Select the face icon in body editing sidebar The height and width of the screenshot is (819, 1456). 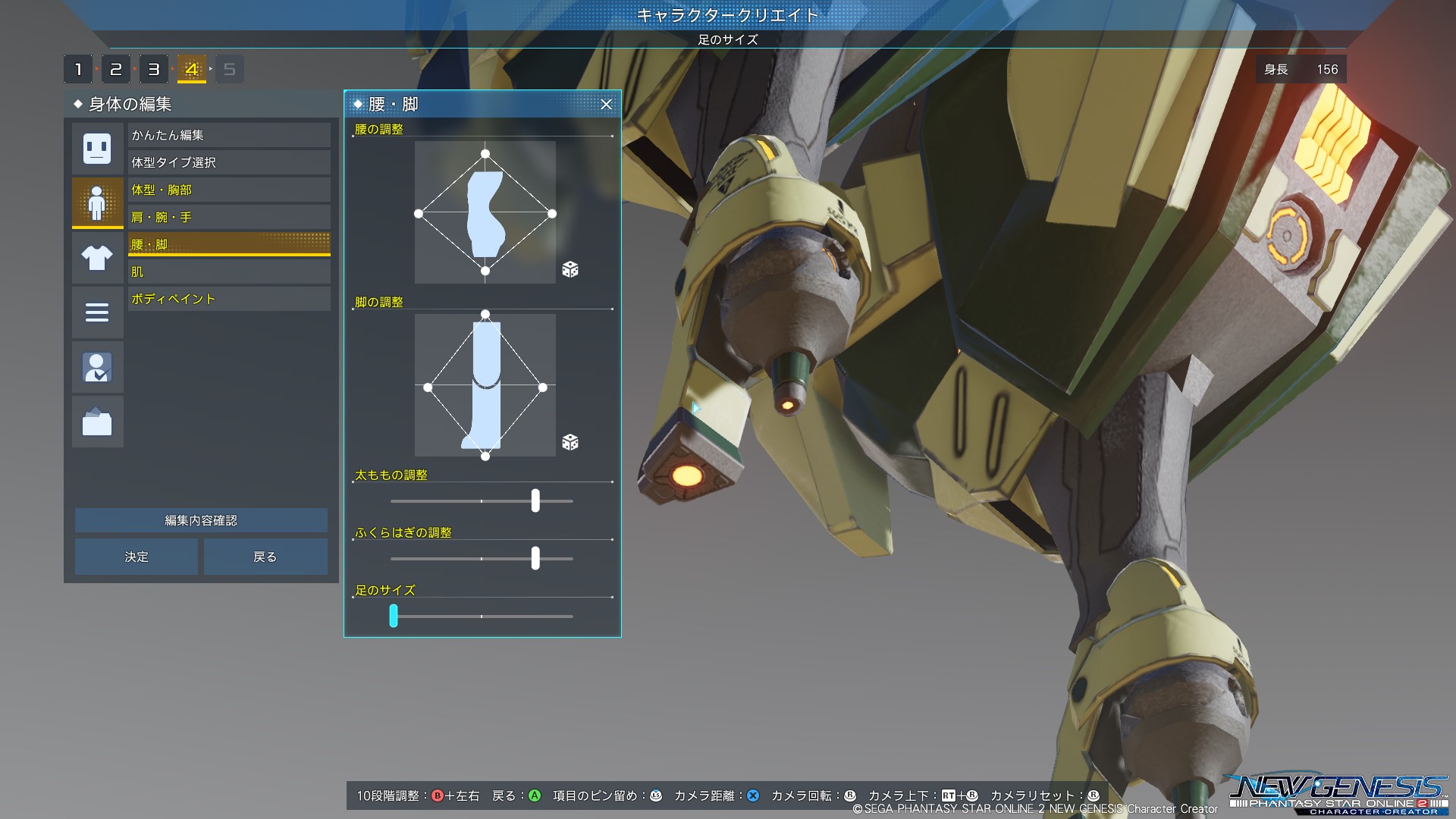[97, 148]
